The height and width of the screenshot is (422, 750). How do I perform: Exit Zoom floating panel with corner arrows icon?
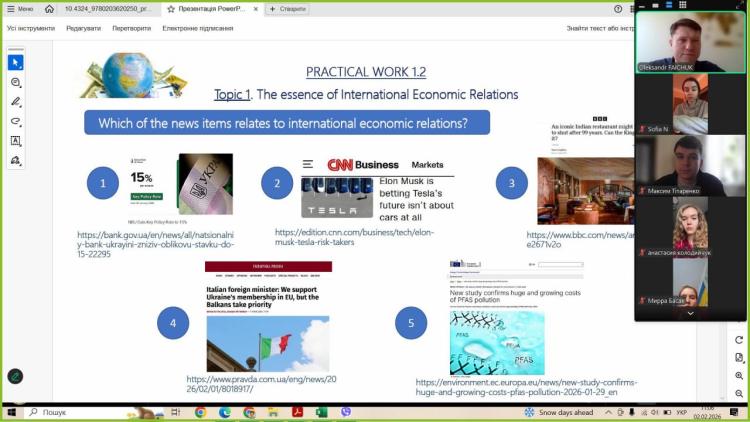740,5
